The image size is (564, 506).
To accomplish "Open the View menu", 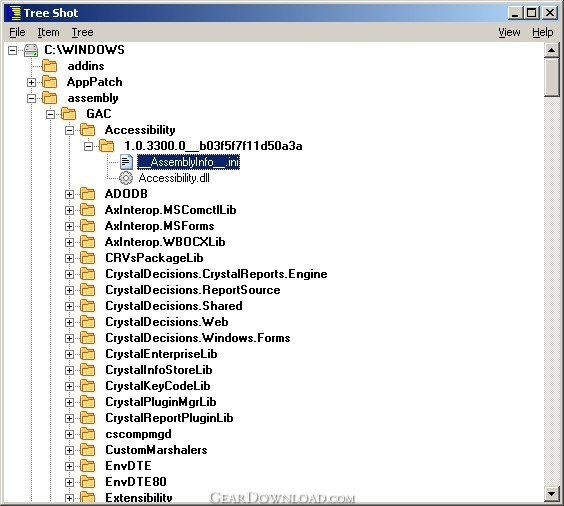I will pyautogui.click(x=509, y=32).
